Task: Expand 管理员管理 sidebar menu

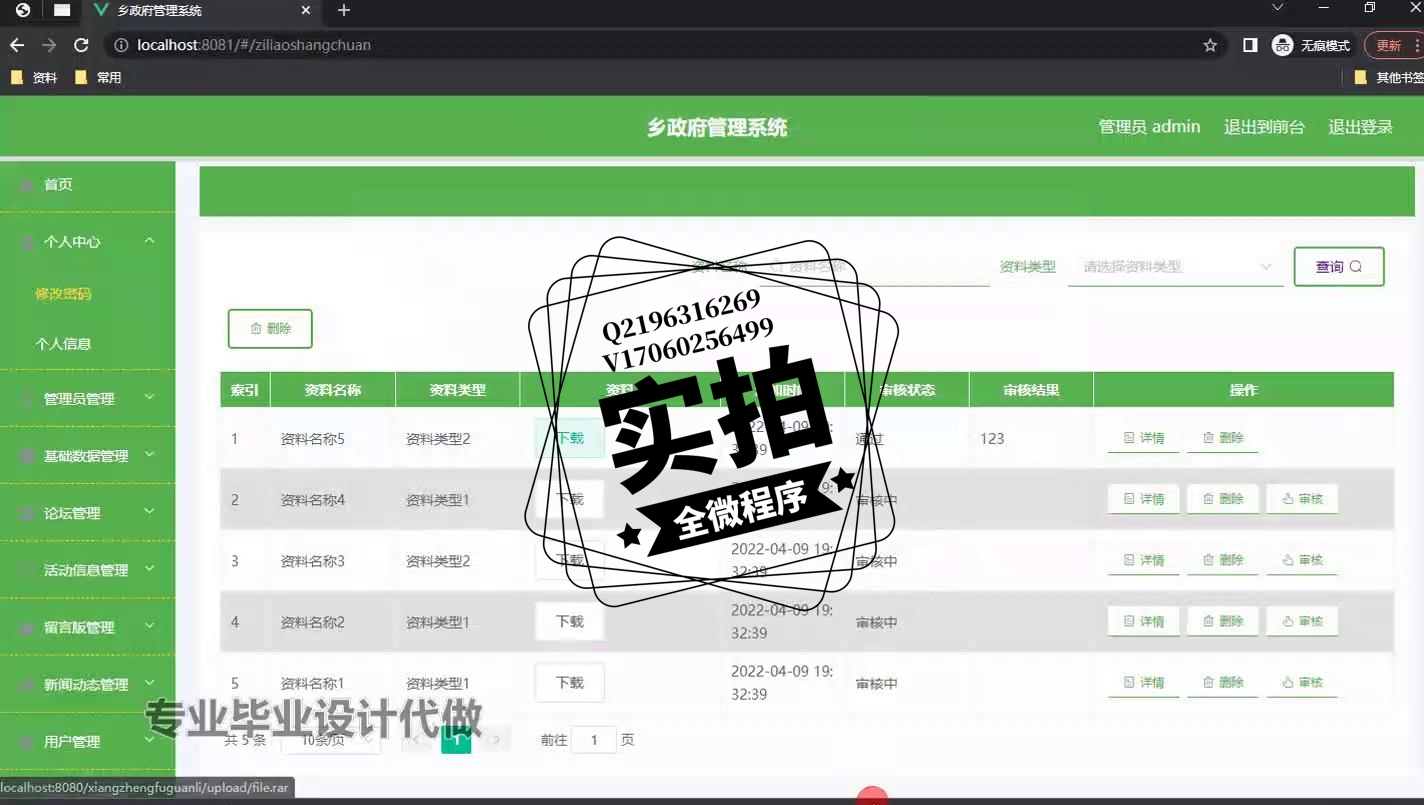Action: [x=87, y=399]
